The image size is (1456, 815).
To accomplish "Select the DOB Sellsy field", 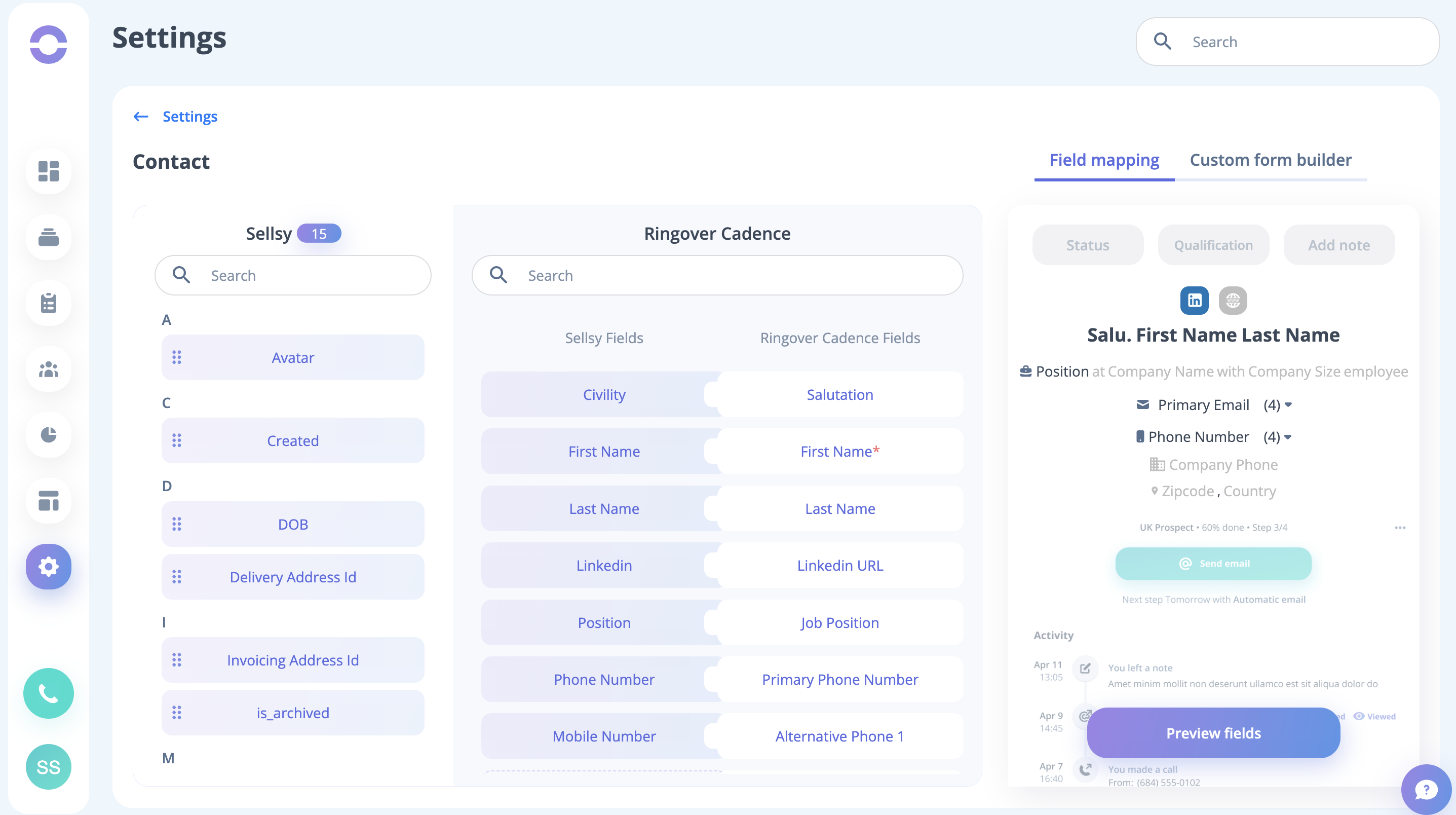I will [293, 524].
